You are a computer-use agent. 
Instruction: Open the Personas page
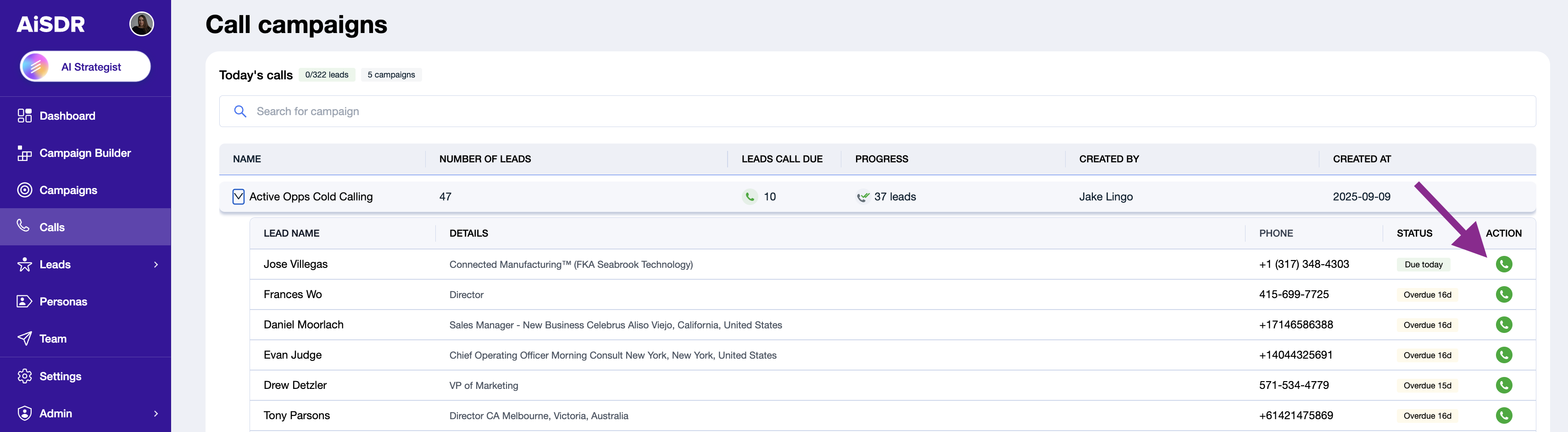pos(63,302)
